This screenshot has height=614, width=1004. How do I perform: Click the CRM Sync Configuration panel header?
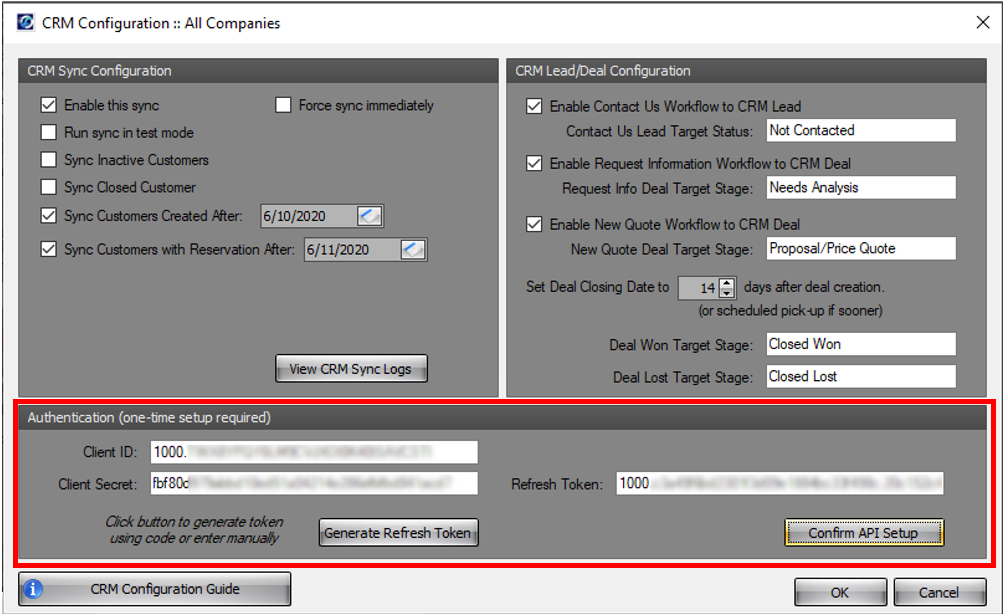click(258, 70)
